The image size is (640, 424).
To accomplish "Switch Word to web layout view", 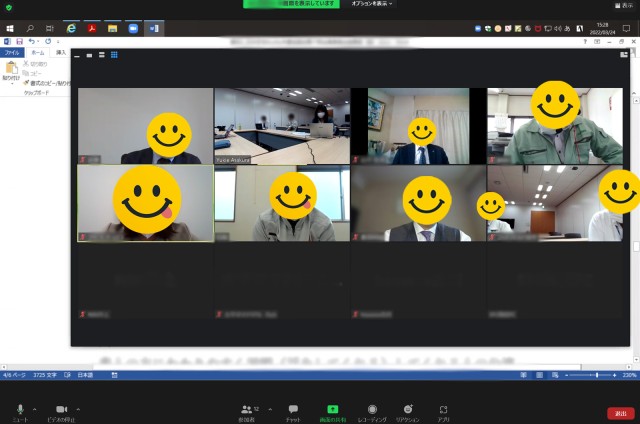I will pos(555,375).
